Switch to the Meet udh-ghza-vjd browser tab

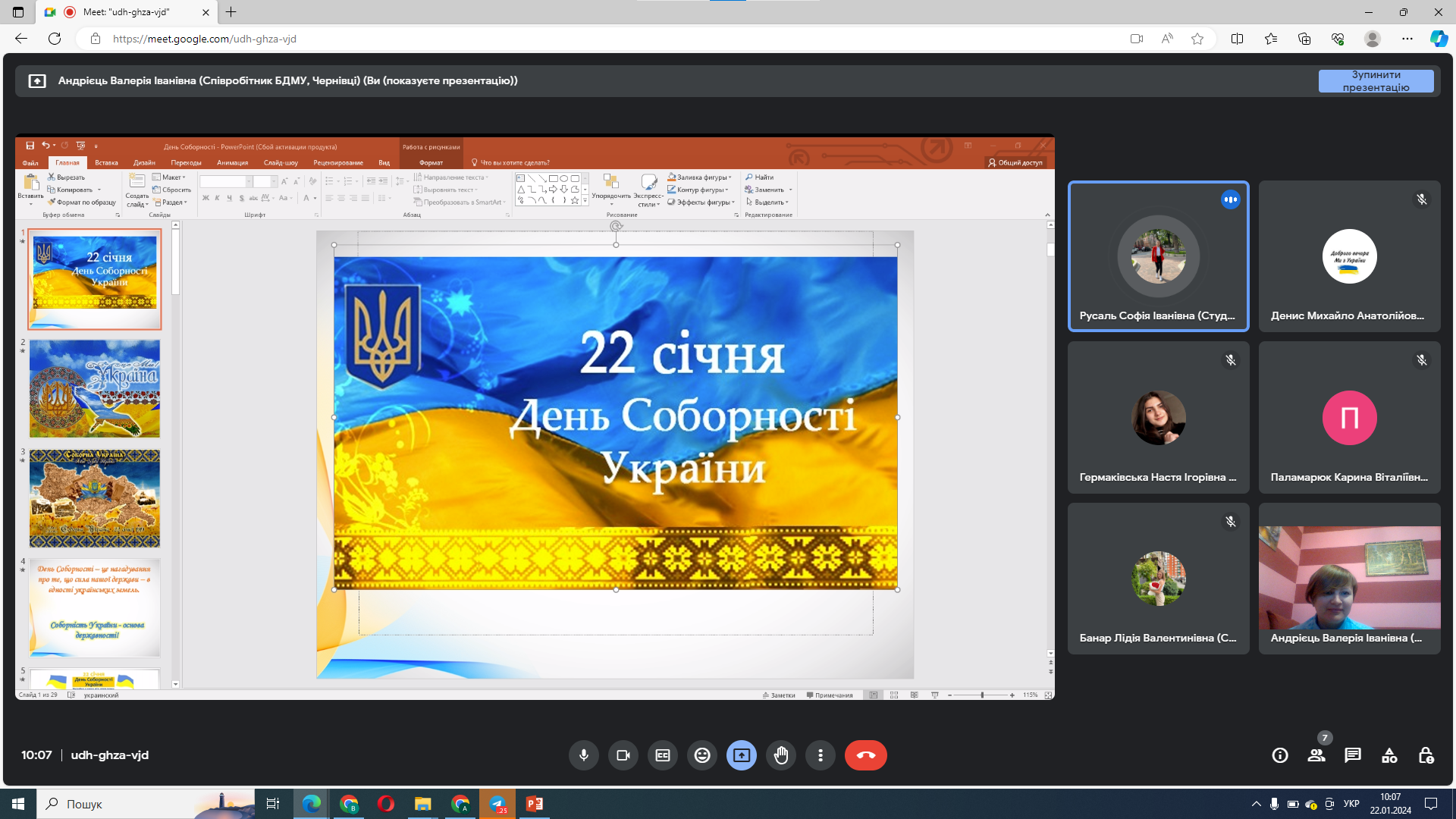126,12
